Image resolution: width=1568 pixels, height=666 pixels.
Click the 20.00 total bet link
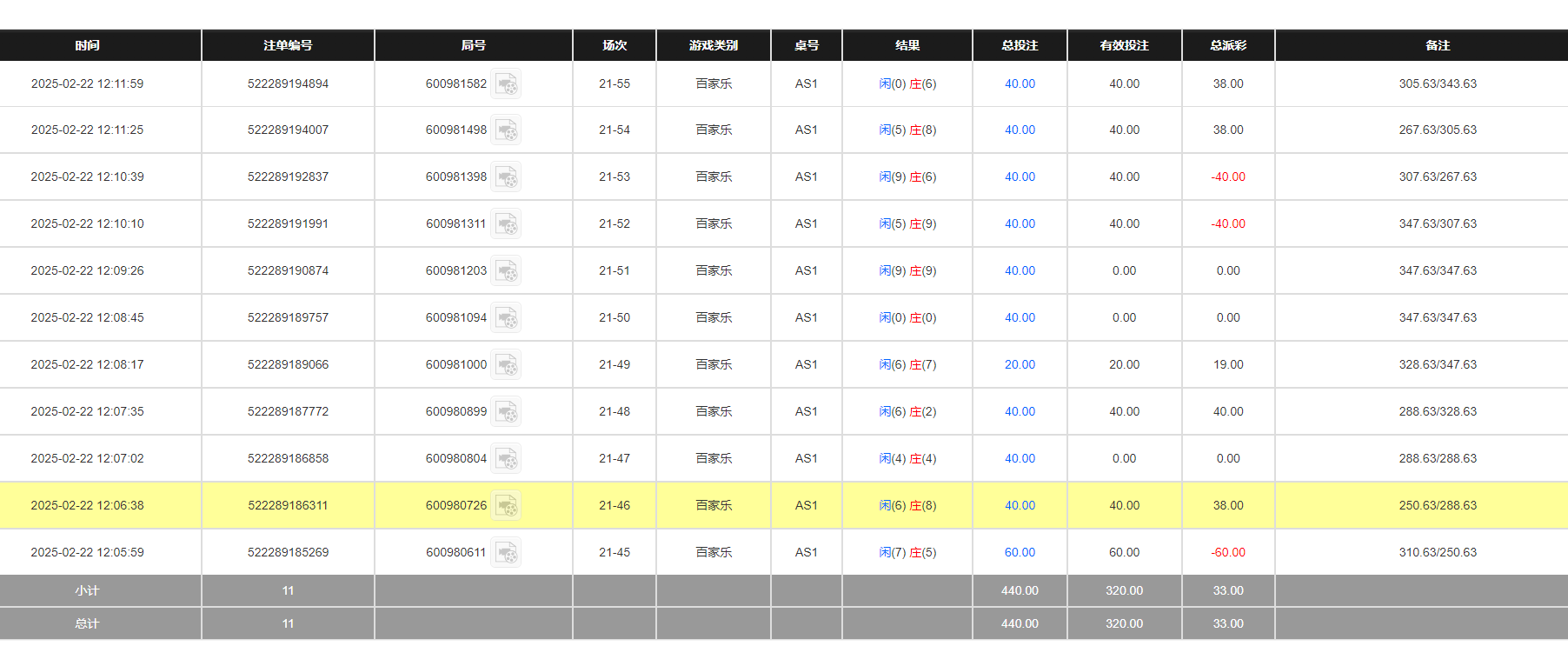point(1020,365)
